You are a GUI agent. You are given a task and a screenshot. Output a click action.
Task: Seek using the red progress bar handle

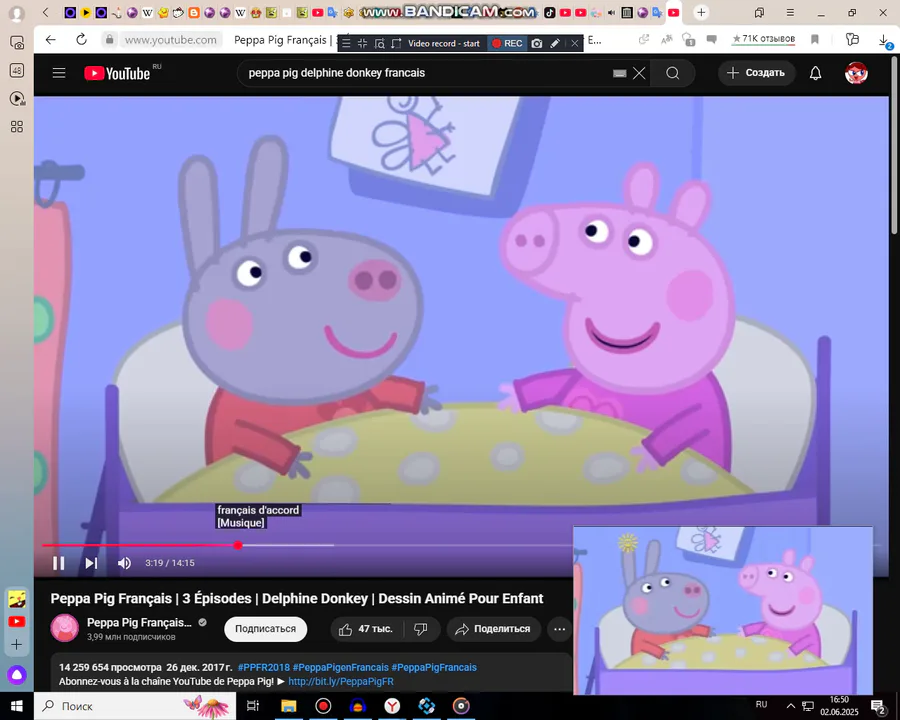point(238,545)
